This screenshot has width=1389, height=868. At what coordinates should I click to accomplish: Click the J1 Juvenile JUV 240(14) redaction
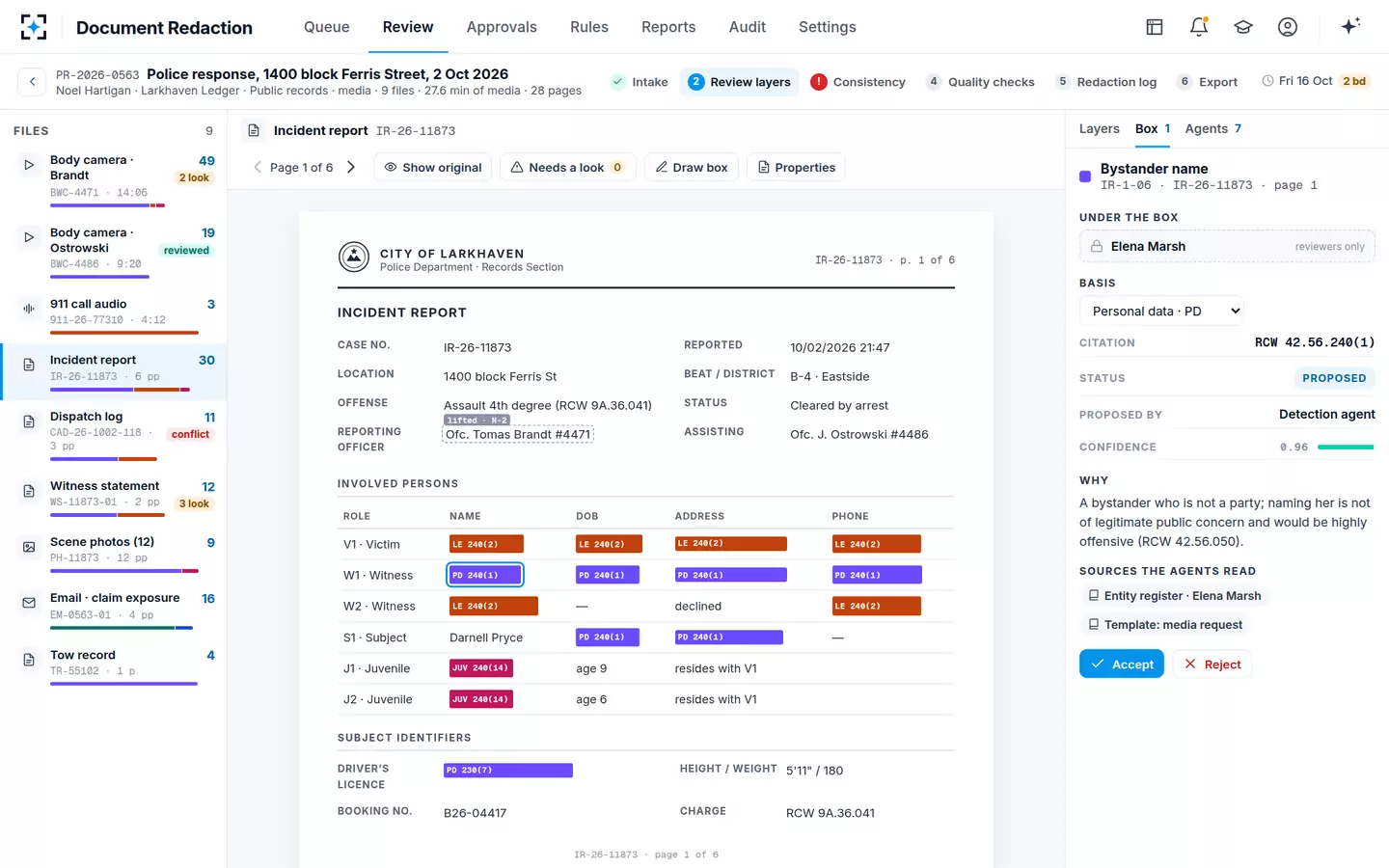click(x=481, y=667)
